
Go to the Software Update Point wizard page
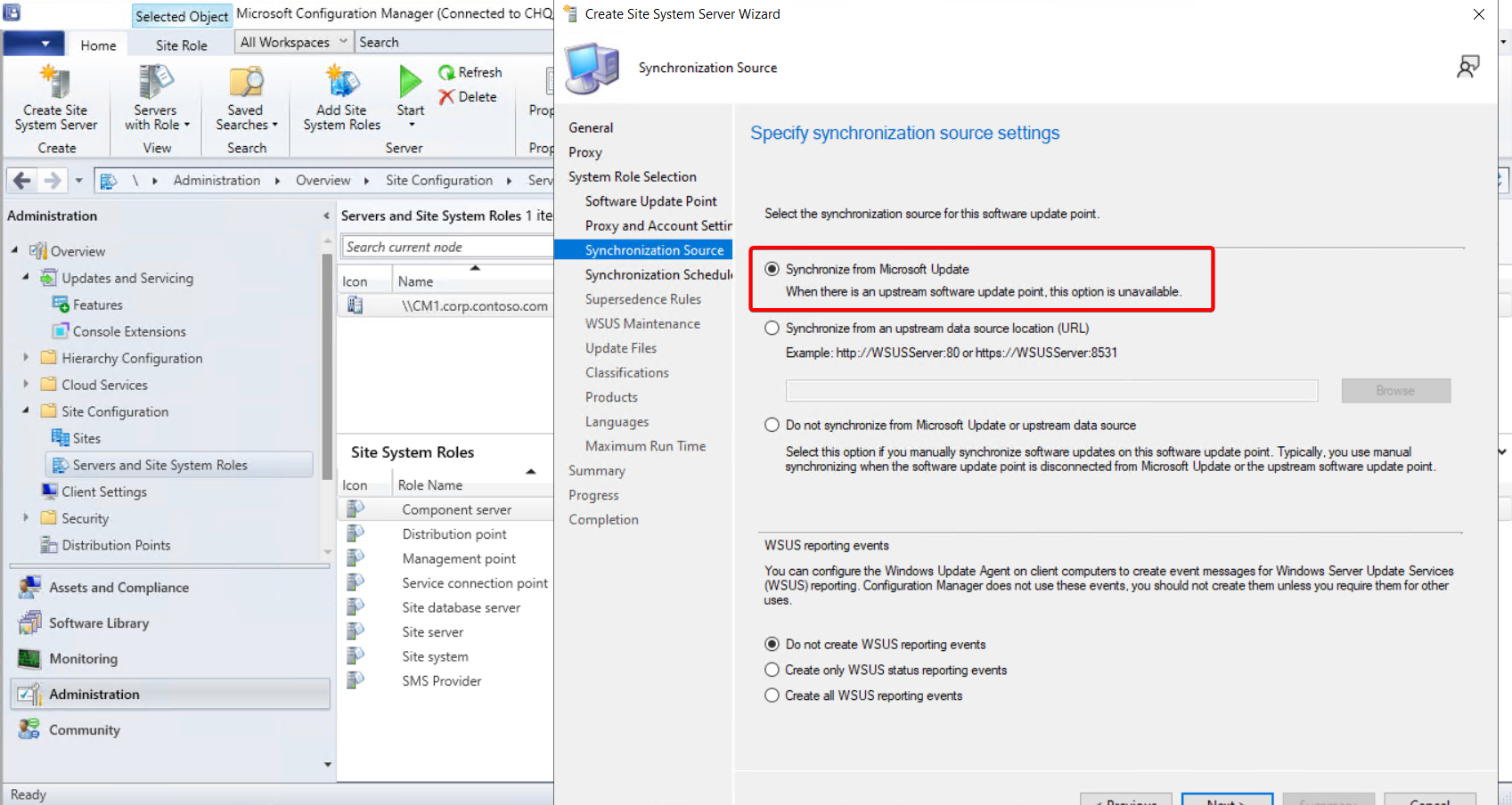[x=650, y=201]
